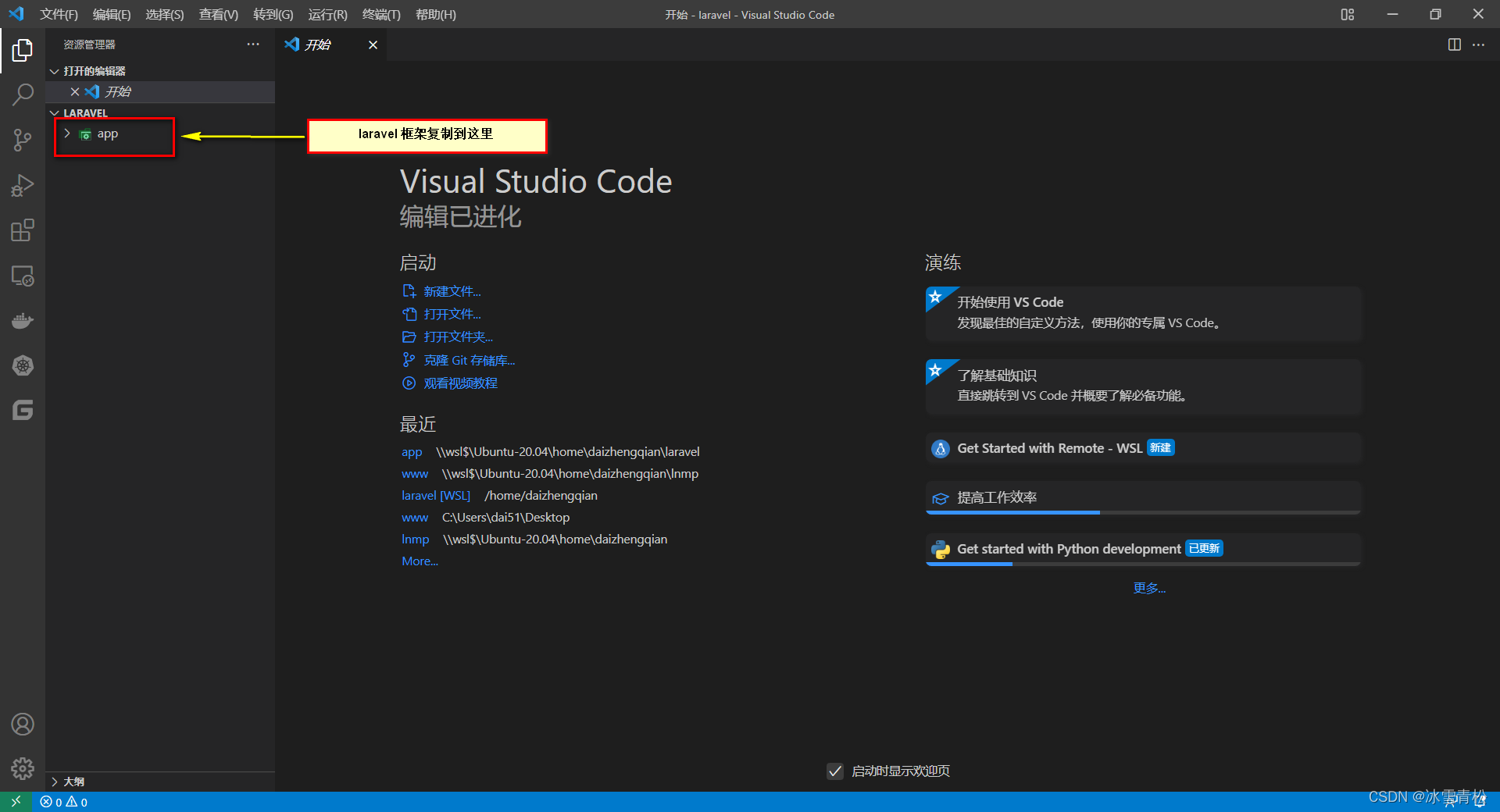This screenshot has width=1500, height=812.
Task: Open recent www Desktop link
Action: [x=415, y=518]
